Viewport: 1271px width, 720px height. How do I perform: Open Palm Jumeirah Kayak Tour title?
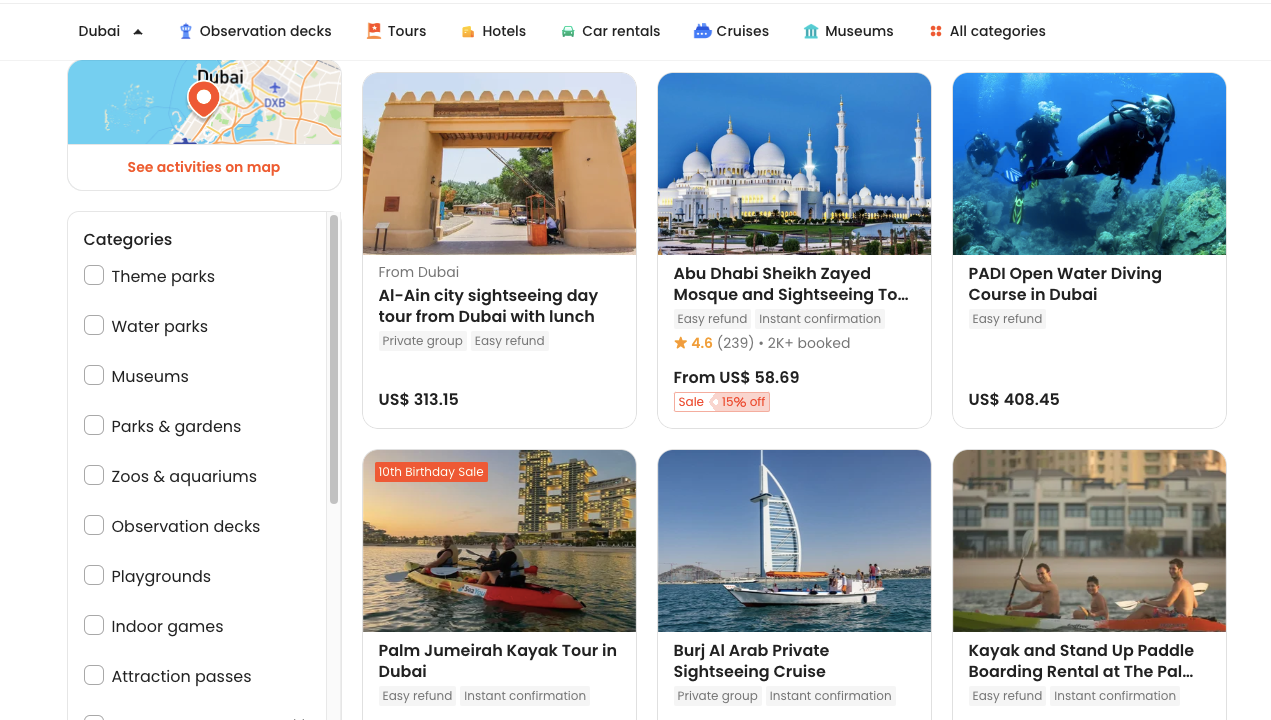[497, 661]
